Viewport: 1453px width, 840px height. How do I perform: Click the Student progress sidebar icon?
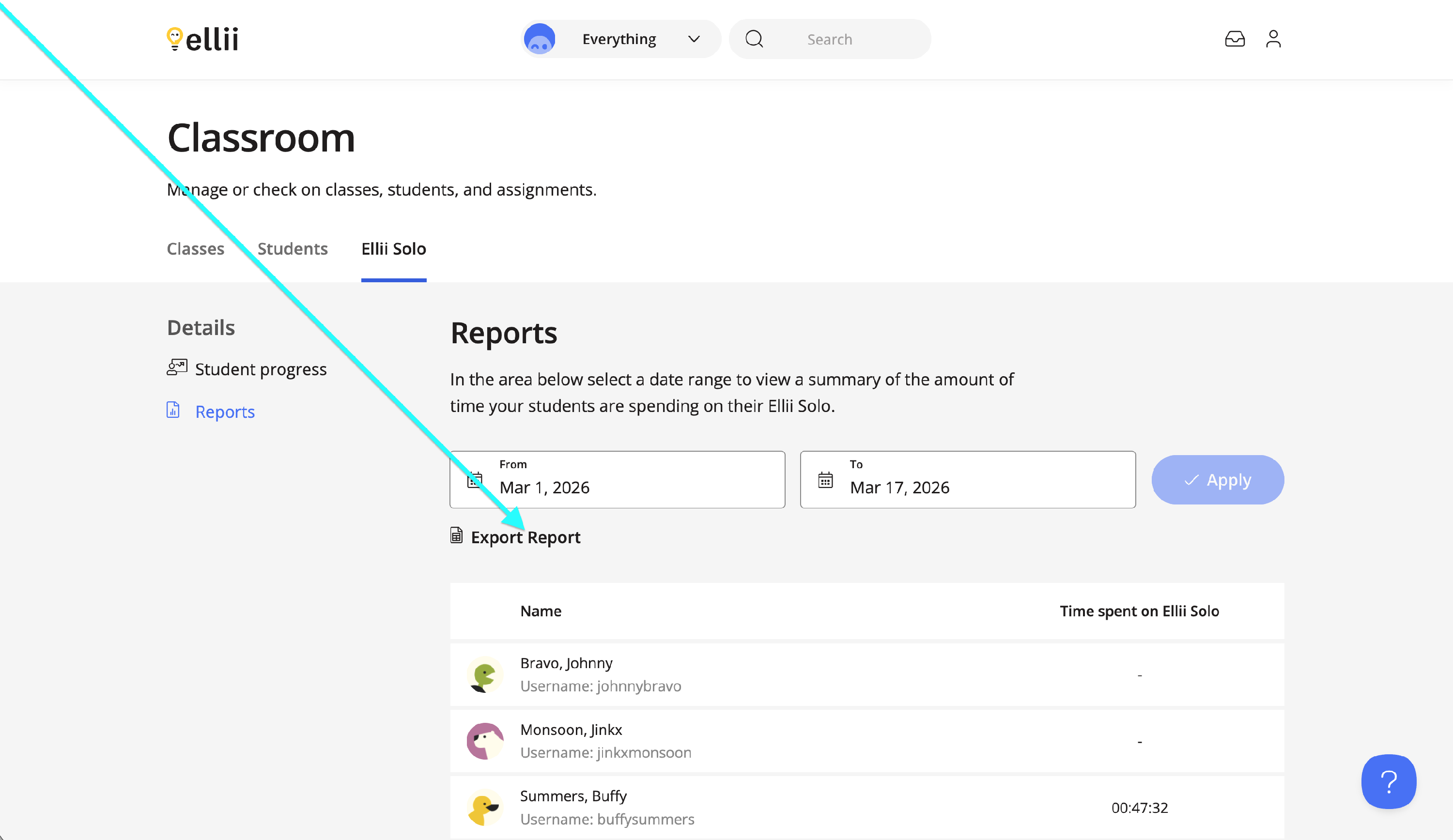tap(177, 367)
